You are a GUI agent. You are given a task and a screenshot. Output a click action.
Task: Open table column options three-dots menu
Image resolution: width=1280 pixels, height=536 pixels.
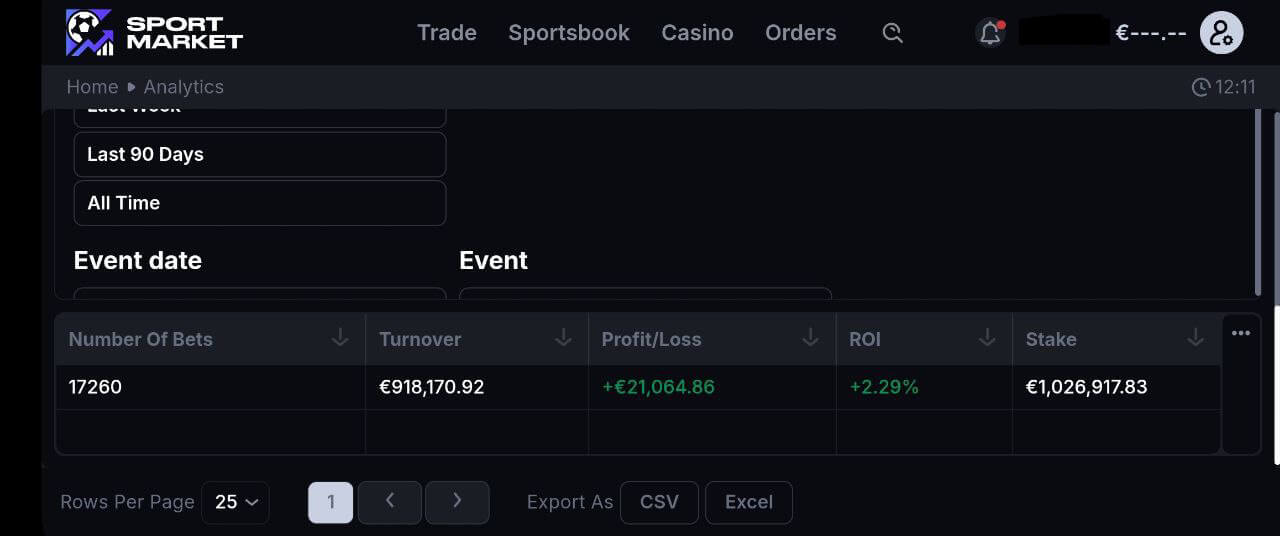[1241, 334]
